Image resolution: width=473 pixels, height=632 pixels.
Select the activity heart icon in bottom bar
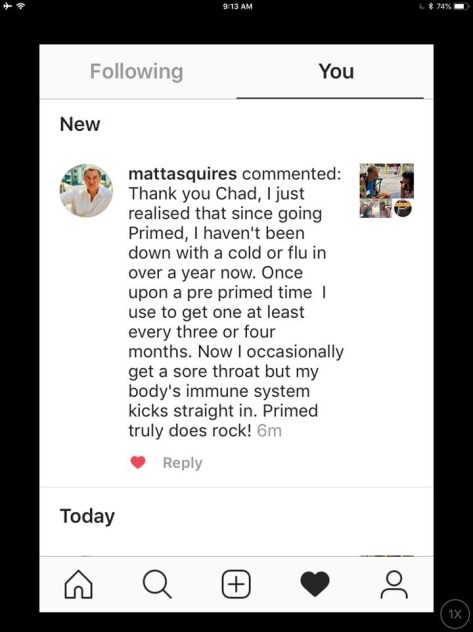(315, 584)
